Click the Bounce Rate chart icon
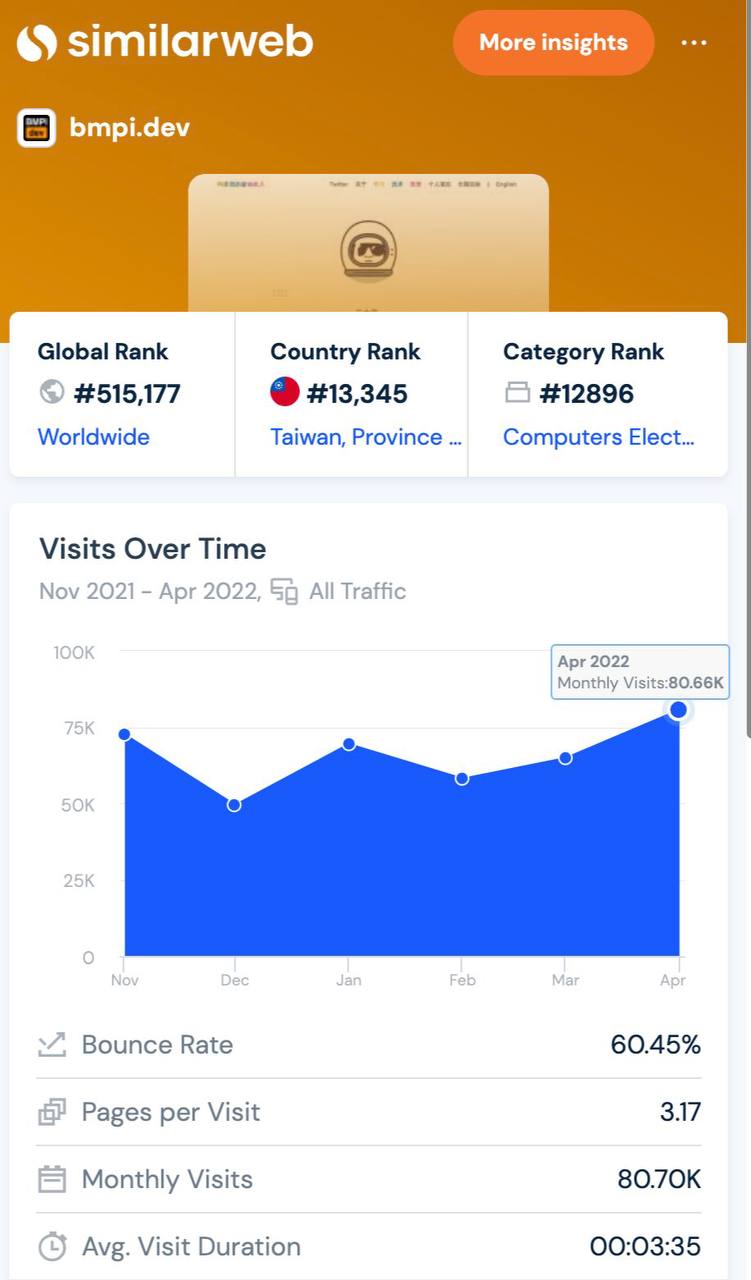 coord(52,1045)
